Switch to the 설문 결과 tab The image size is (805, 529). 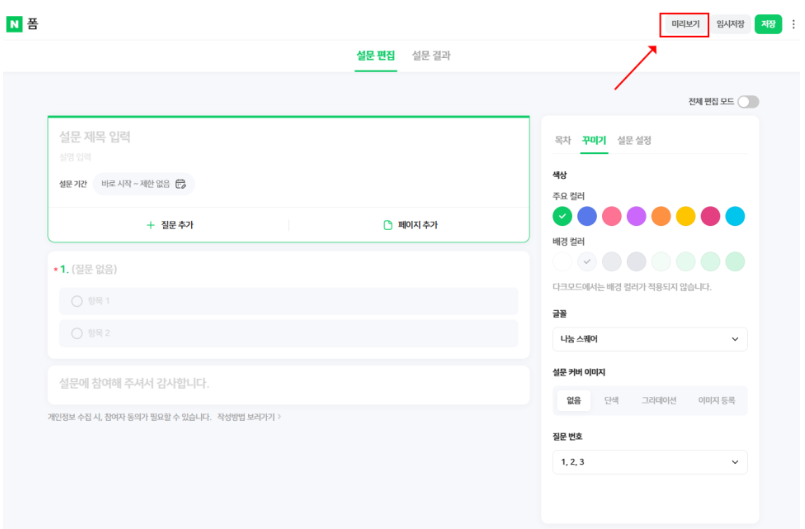(x=431, y=56)
